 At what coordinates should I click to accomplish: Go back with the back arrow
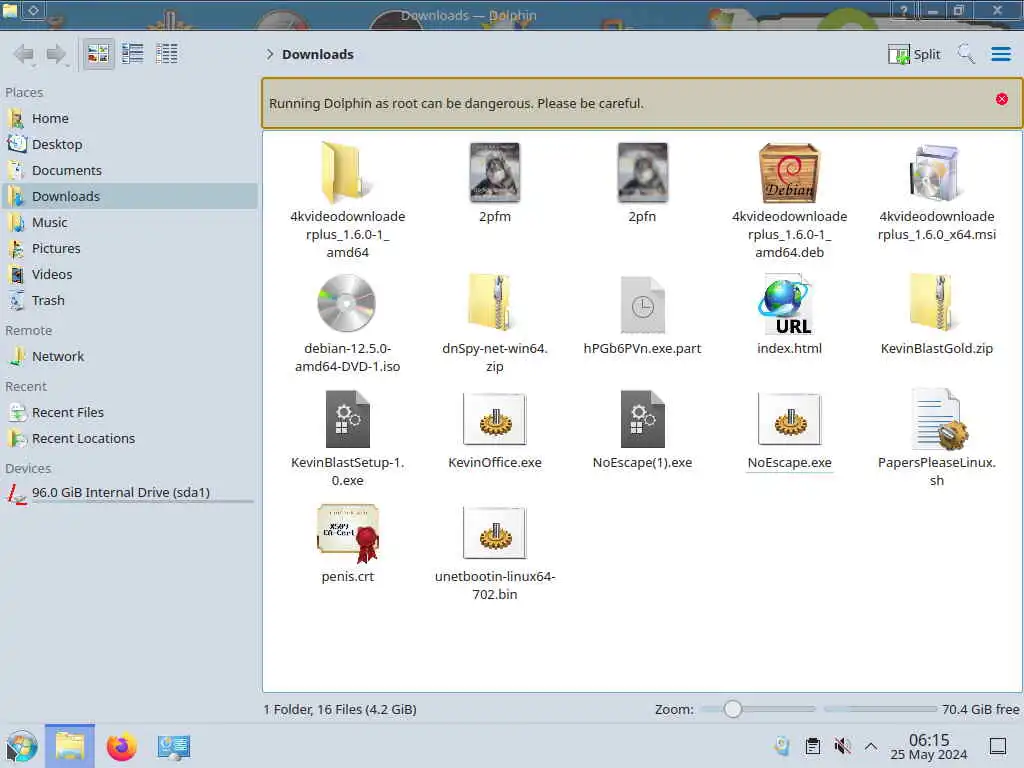pos(24,54)
